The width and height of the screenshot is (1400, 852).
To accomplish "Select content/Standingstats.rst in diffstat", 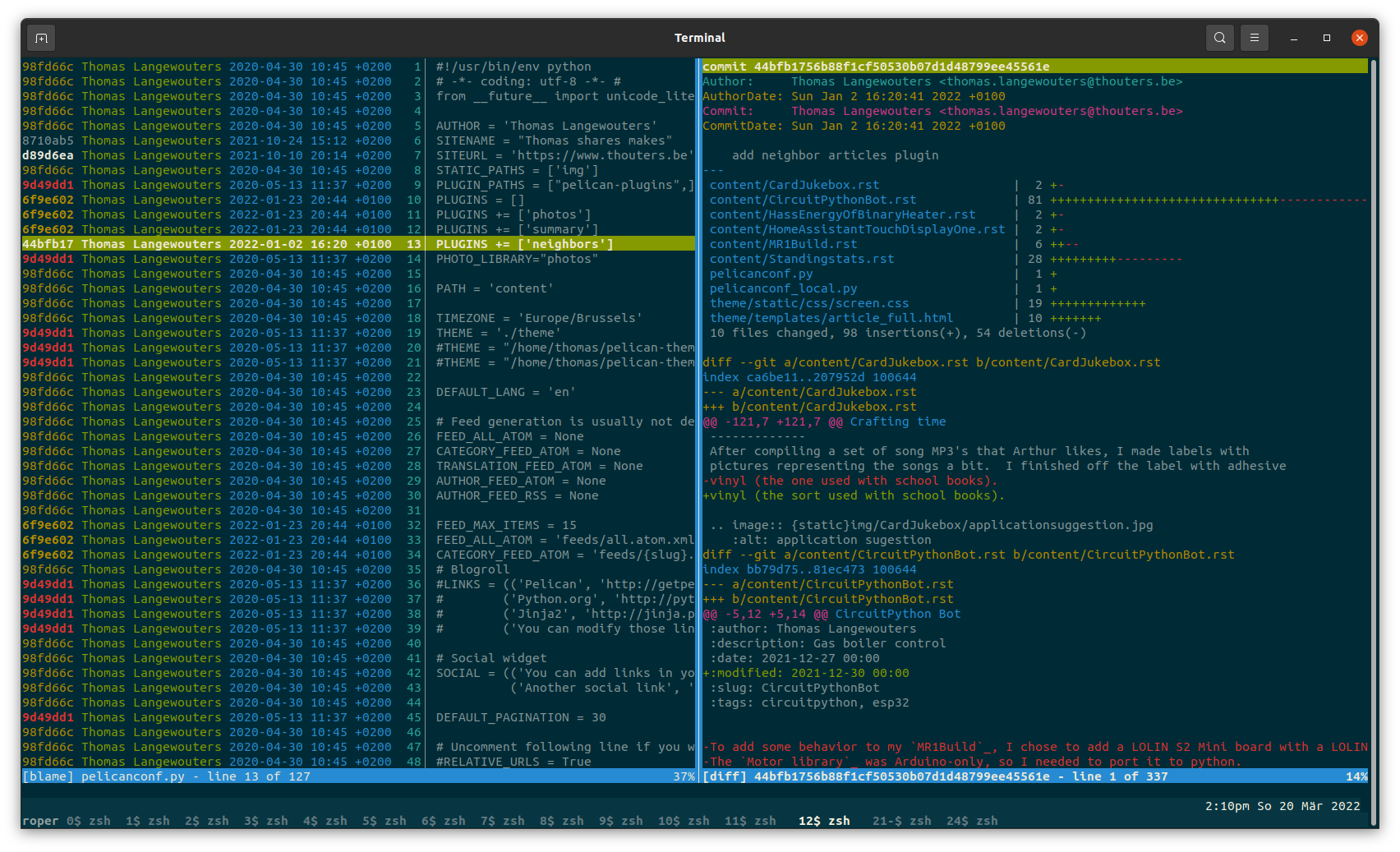I will coord(802,259).
